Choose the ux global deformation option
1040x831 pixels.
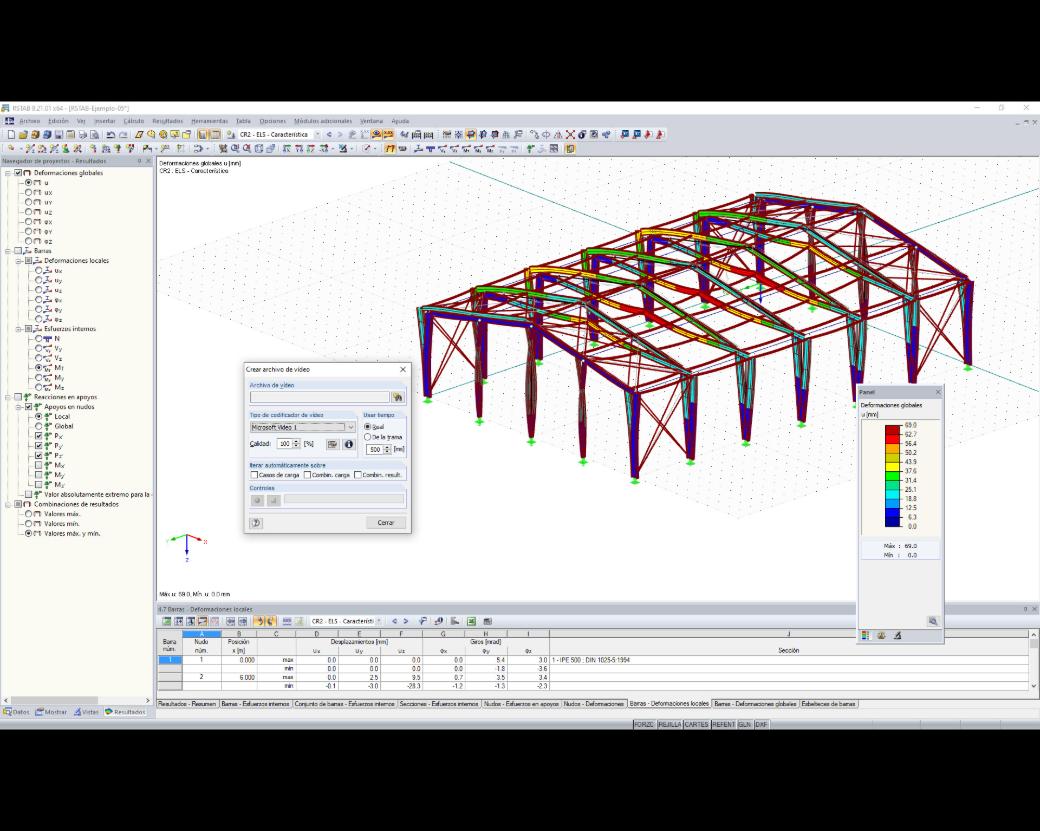click(29, 192)
